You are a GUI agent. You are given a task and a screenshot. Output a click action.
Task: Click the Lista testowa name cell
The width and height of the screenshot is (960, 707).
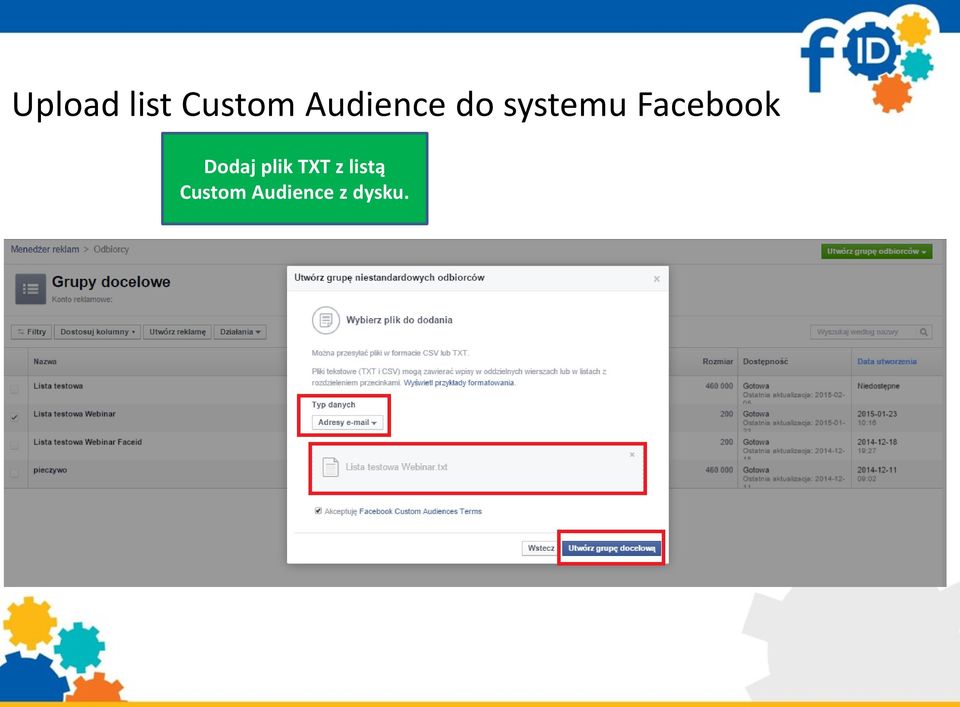58,386
